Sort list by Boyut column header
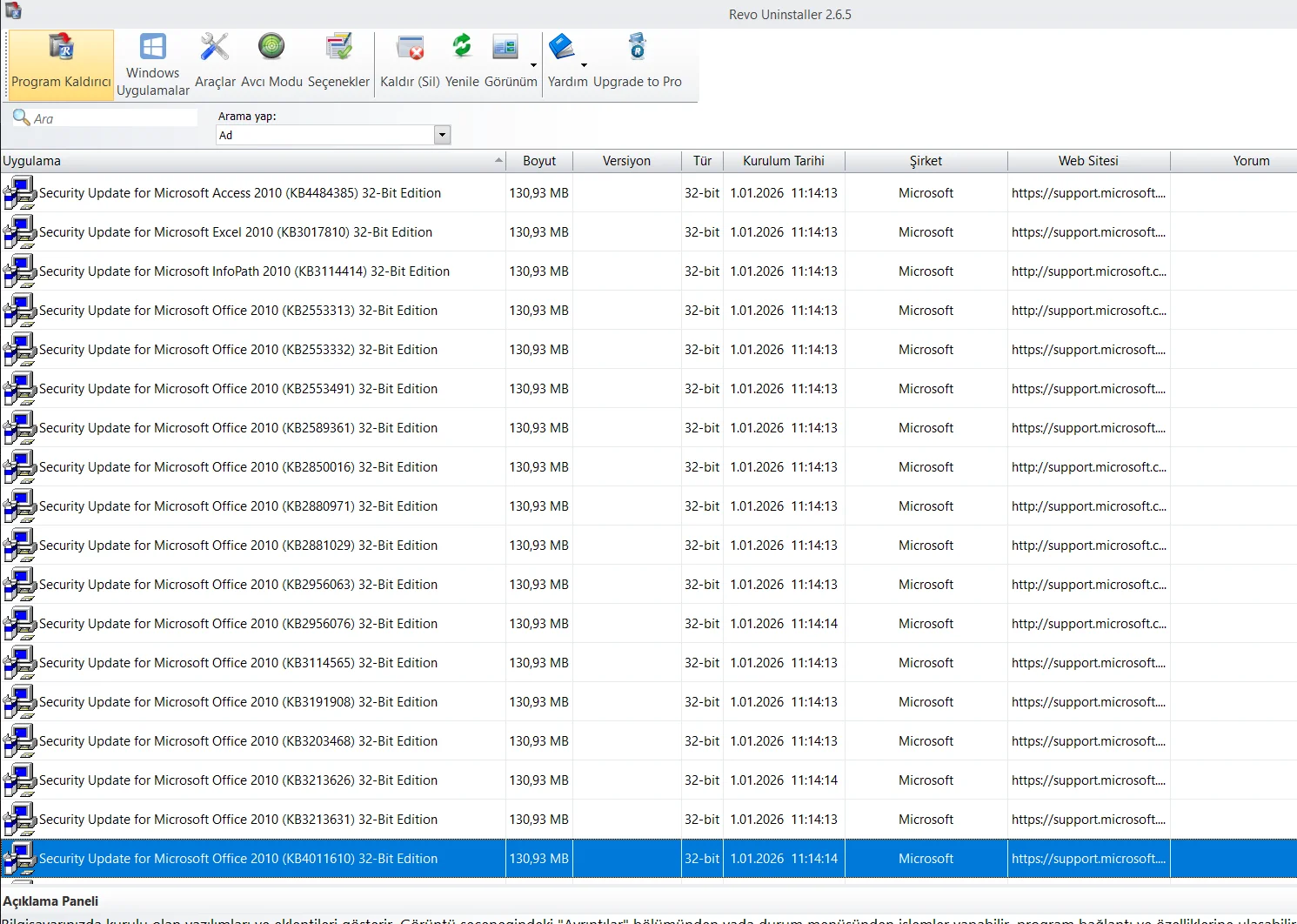The height and width of the screenshot is (924, 1297). click(x=539, y=161)
